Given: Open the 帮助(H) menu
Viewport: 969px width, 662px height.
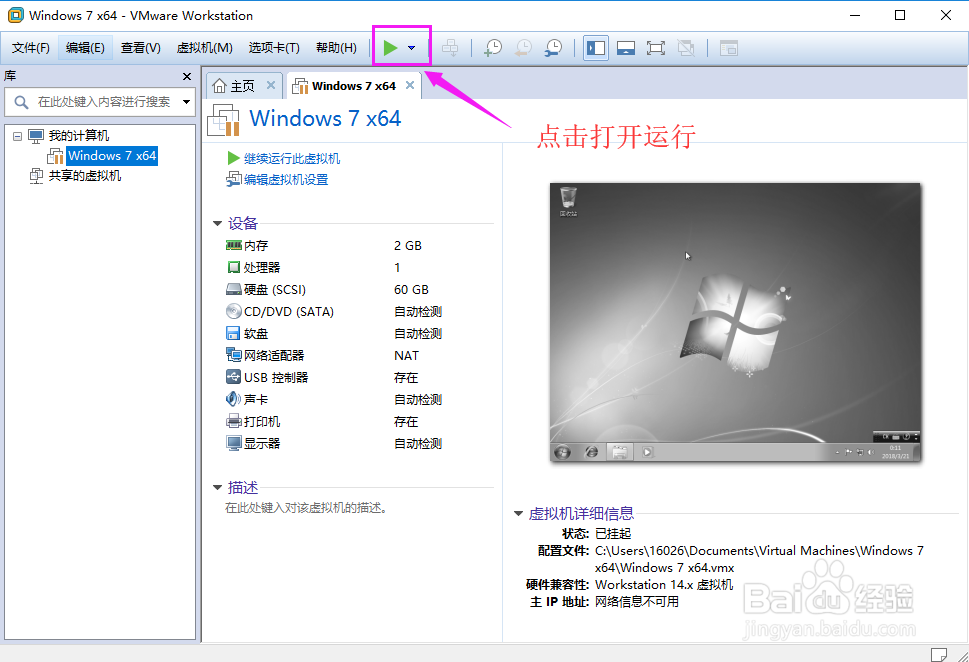Looking at the screenshot, I should (336, 48).
